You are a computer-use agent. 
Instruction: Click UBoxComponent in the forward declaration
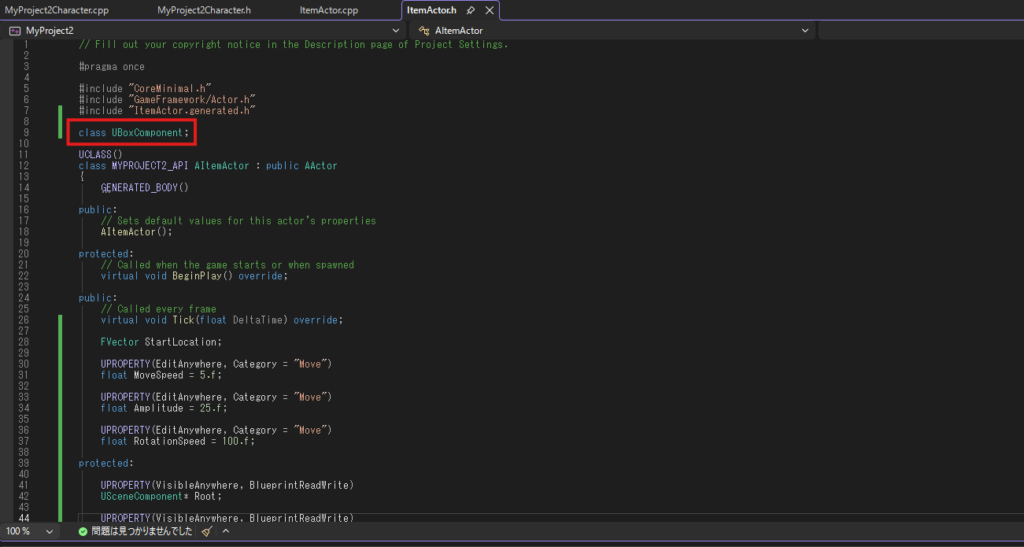[147, 133]
